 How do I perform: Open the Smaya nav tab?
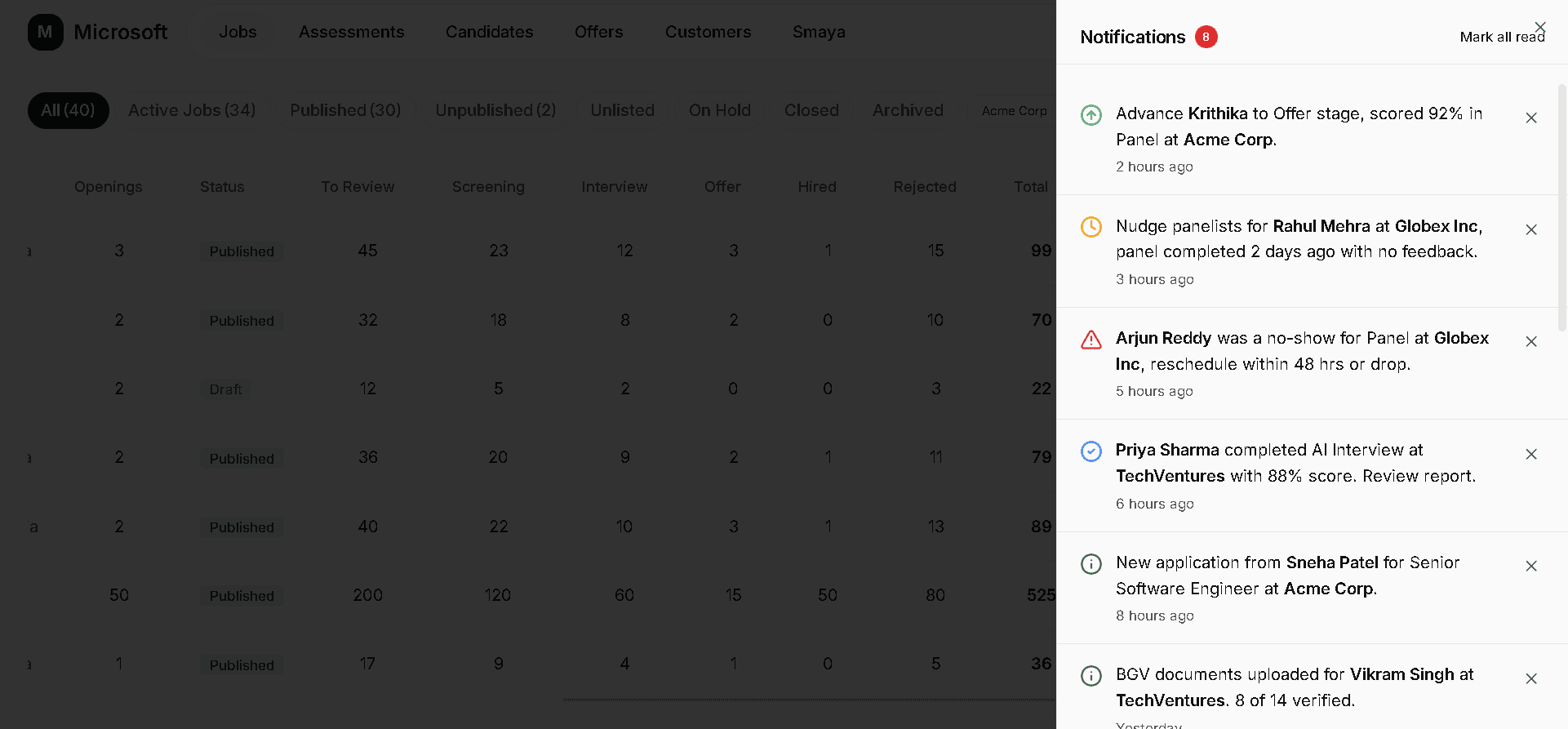tap(819, 32)
